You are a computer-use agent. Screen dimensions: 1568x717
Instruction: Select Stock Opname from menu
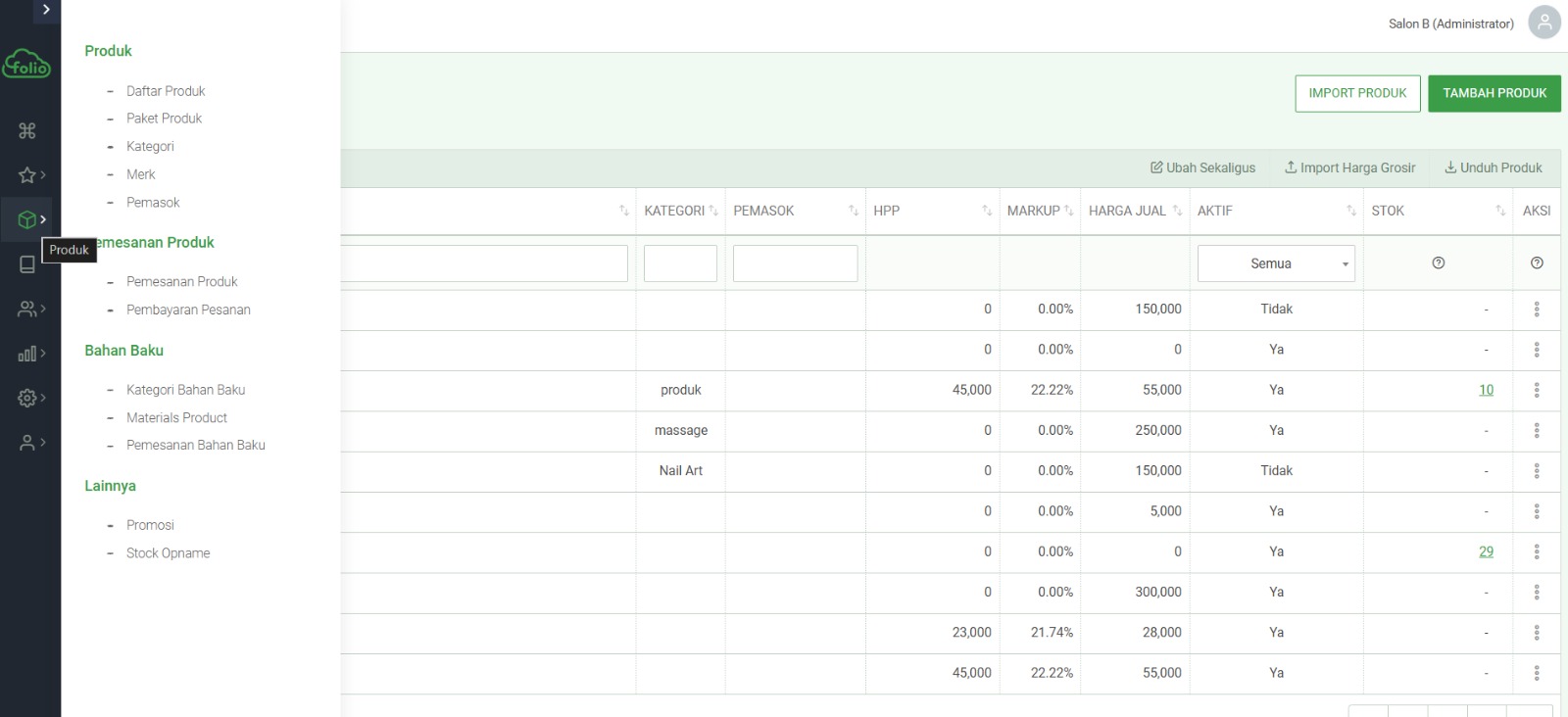168,553
